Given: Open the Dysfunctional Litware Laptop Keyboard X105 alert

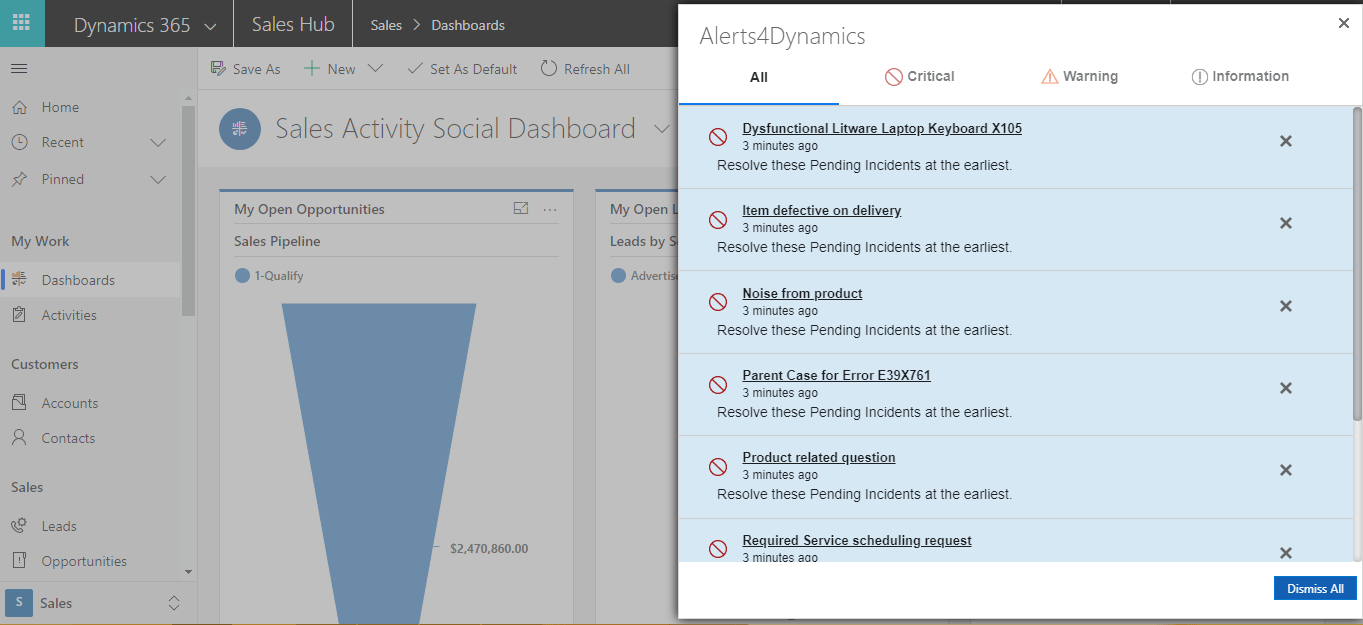Looking at the screenshot, I should coord(881,128).
